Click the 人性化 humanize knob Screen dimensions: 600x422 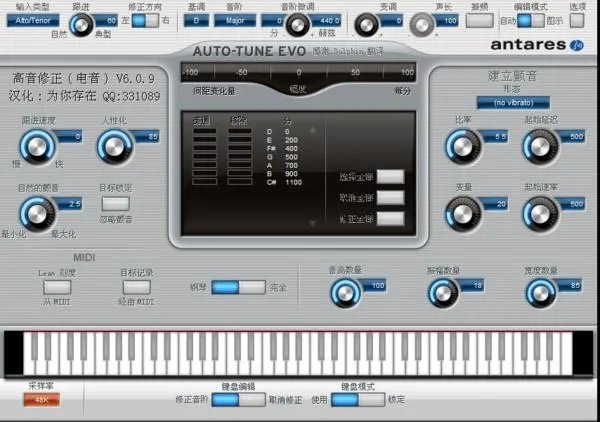[x=115, y=147]
